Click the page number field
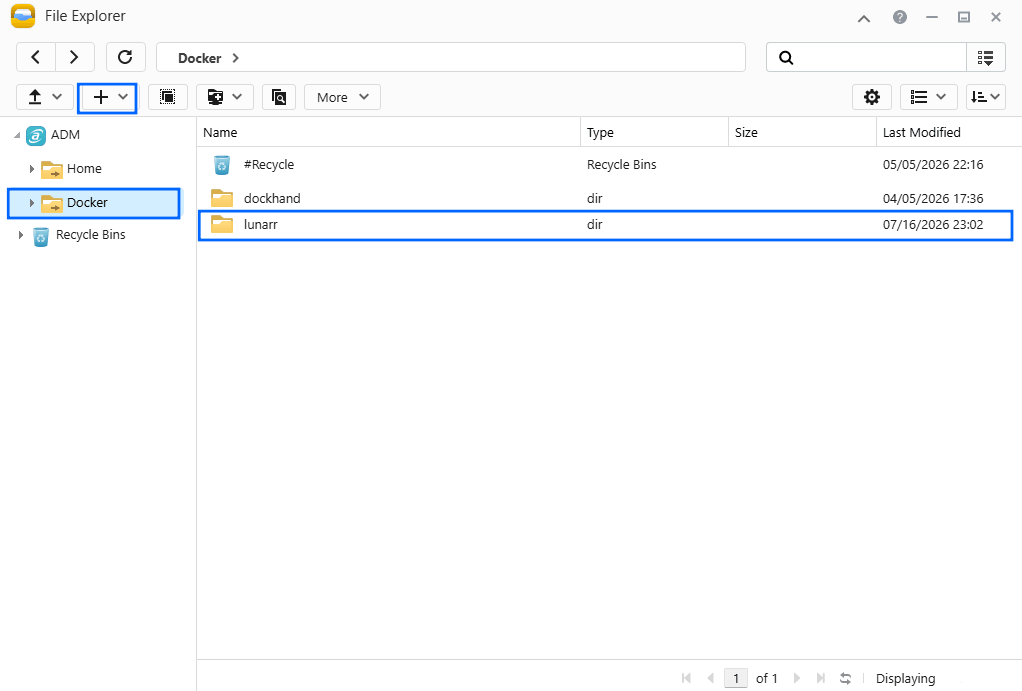Viewport: 1022px width, 691px height. pyautogui.click(x=736, y=678)
